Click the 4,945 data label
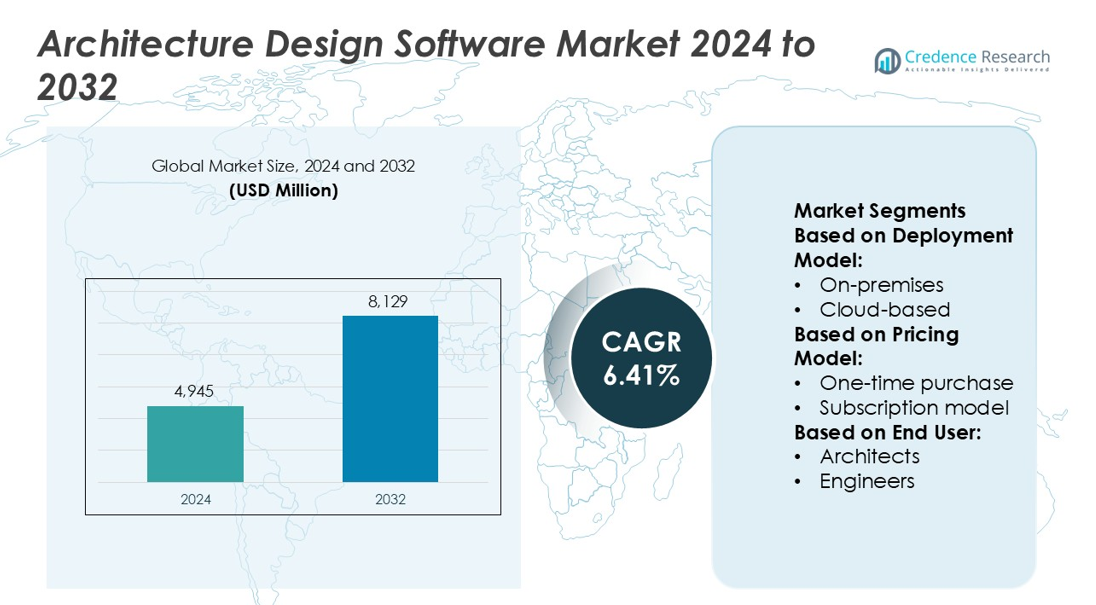This screenshot has height=605, width=1096. 194,391
